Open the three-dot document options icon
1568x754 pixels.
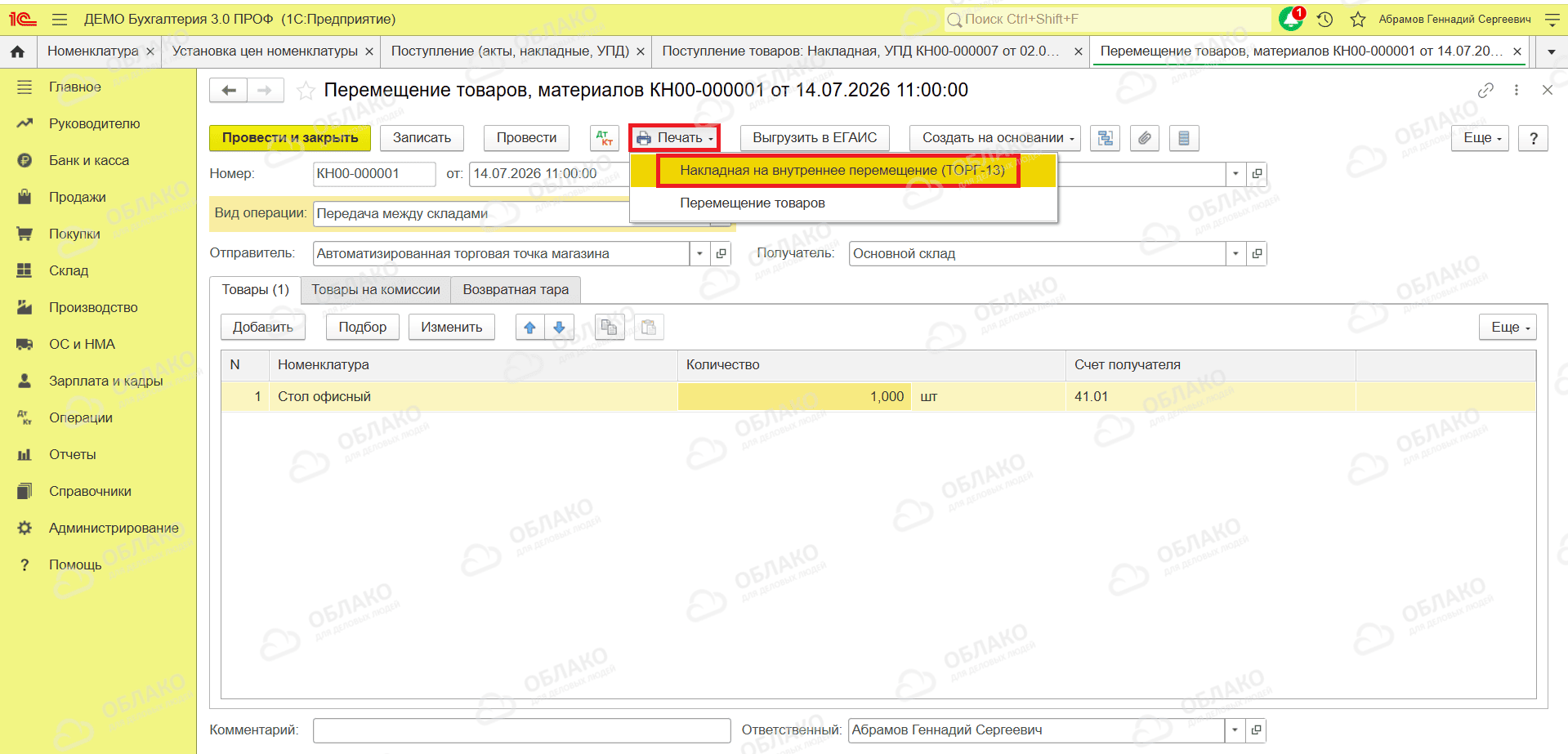pos(1517,90)
